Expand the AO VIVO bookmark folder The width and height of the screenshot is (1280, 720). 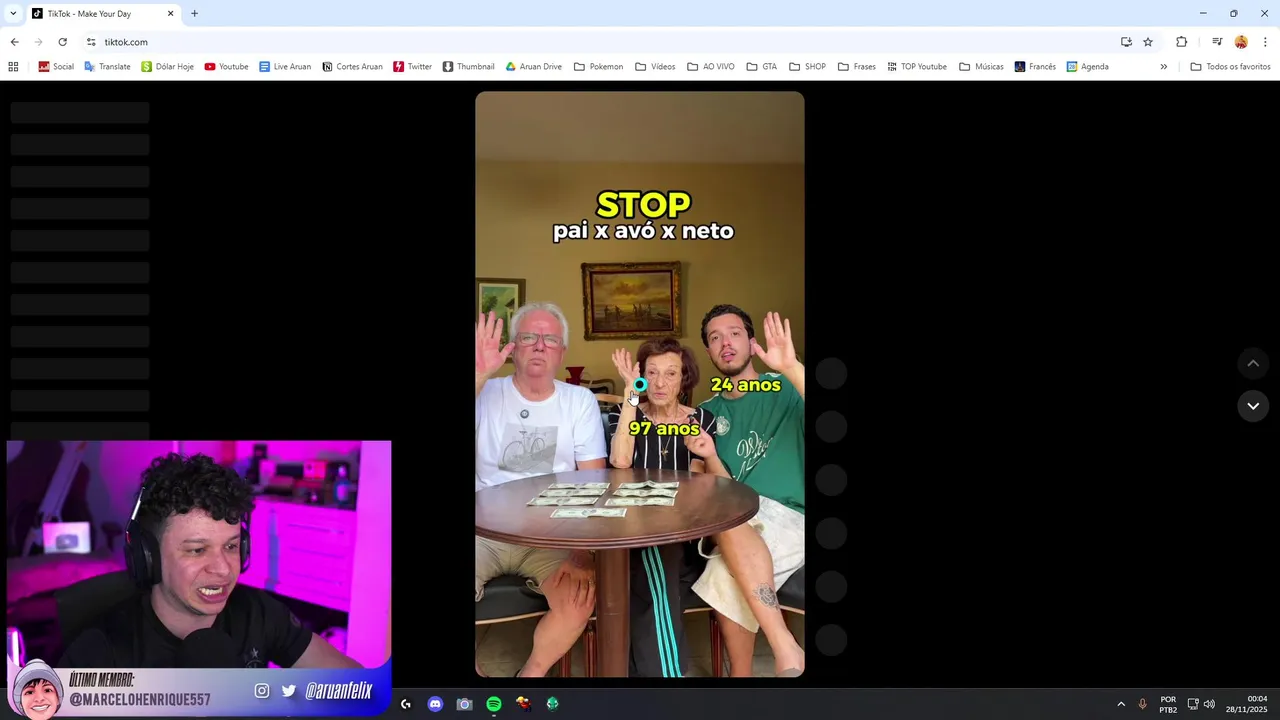tap(711, 67)
